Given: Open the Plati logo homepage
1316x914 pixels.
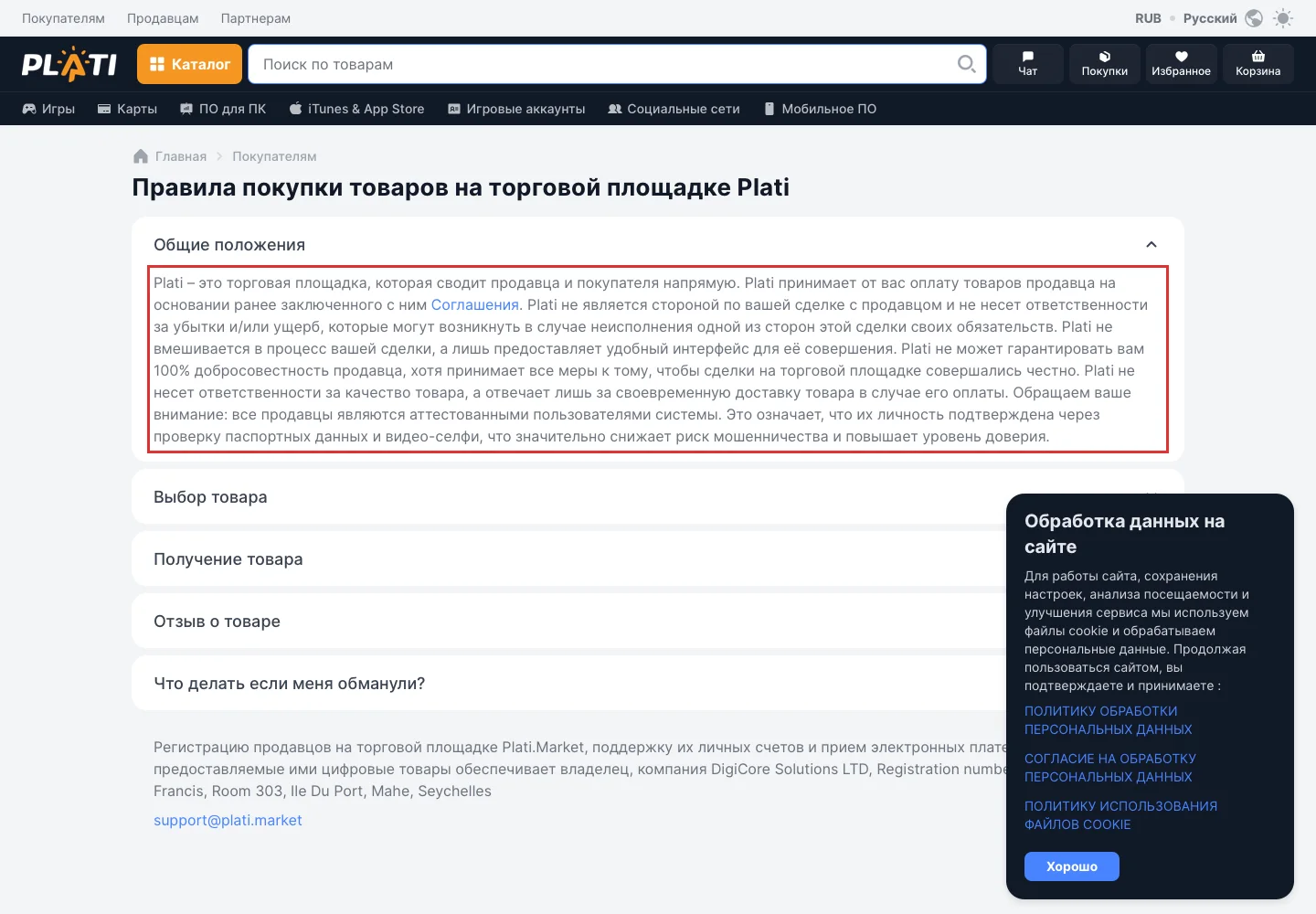Looking at the screenshot, I should pyautogui.click(x=69, y=64).
